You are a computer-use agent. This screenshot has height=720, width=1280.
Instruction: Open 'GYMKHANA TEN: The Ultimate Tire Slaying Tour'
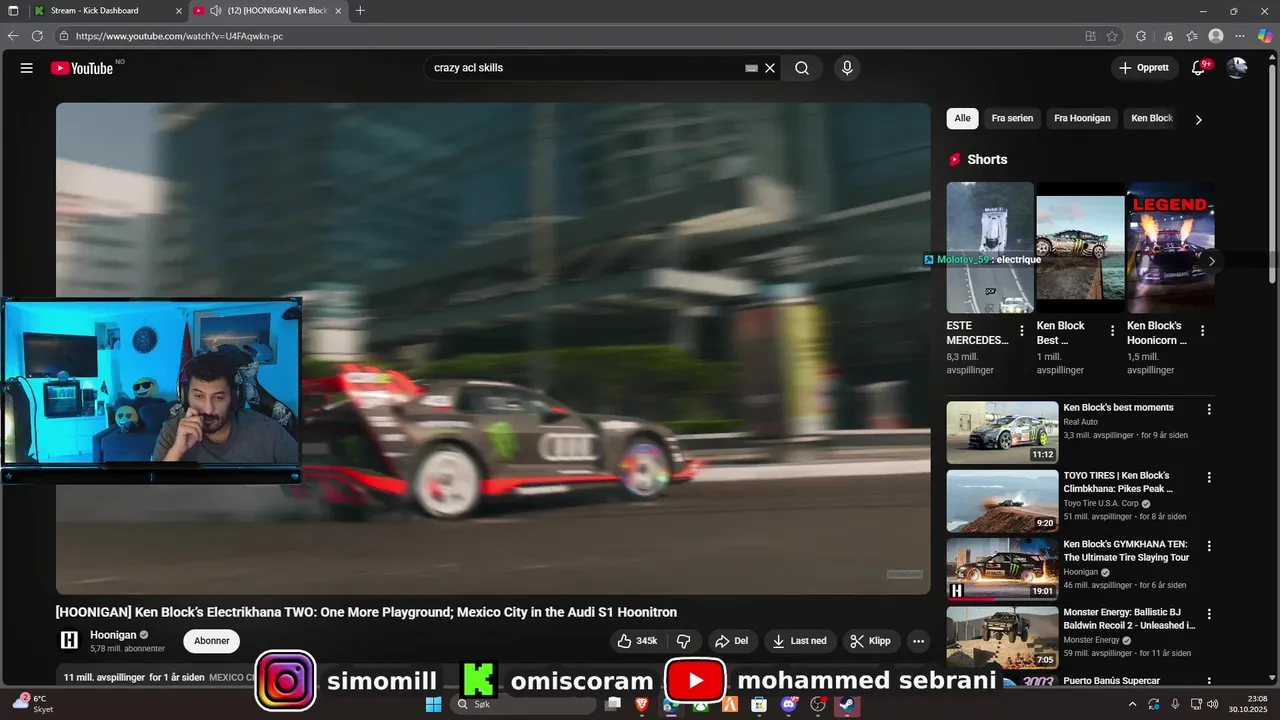(1126, 551)
